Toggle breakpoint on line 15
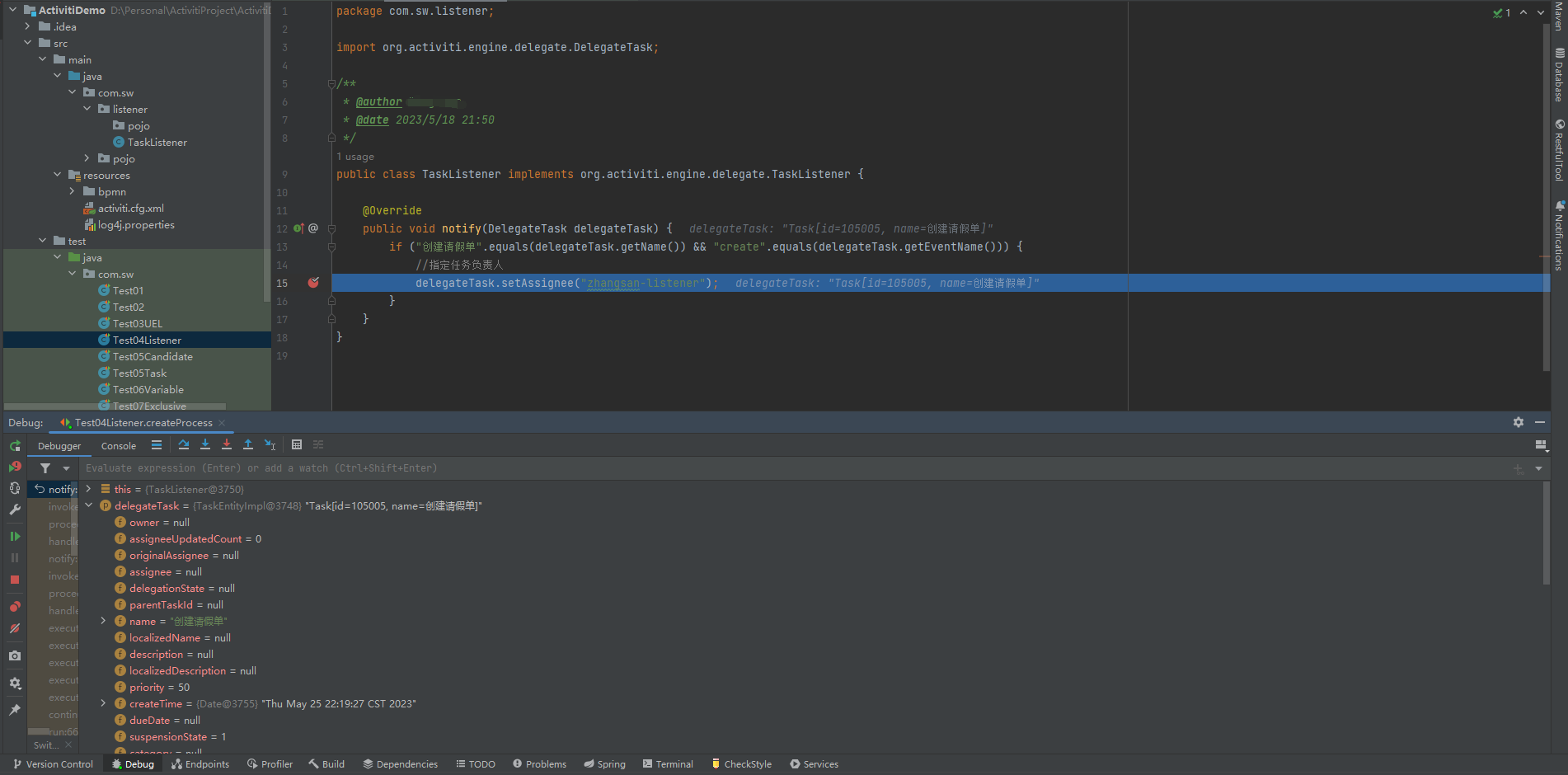The height and width of the screenshot is (775, 1568). pyautogui.click(x=313, y=283)
